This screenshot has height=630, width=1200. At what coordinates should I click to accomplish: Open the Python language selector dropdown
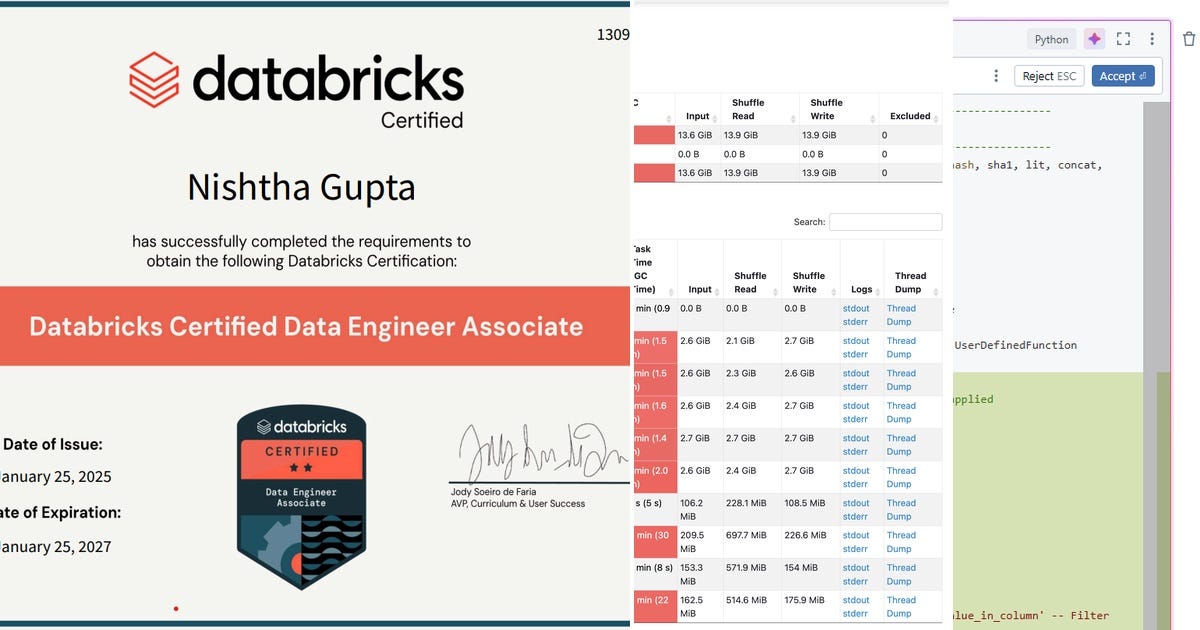click(1051, 38)
